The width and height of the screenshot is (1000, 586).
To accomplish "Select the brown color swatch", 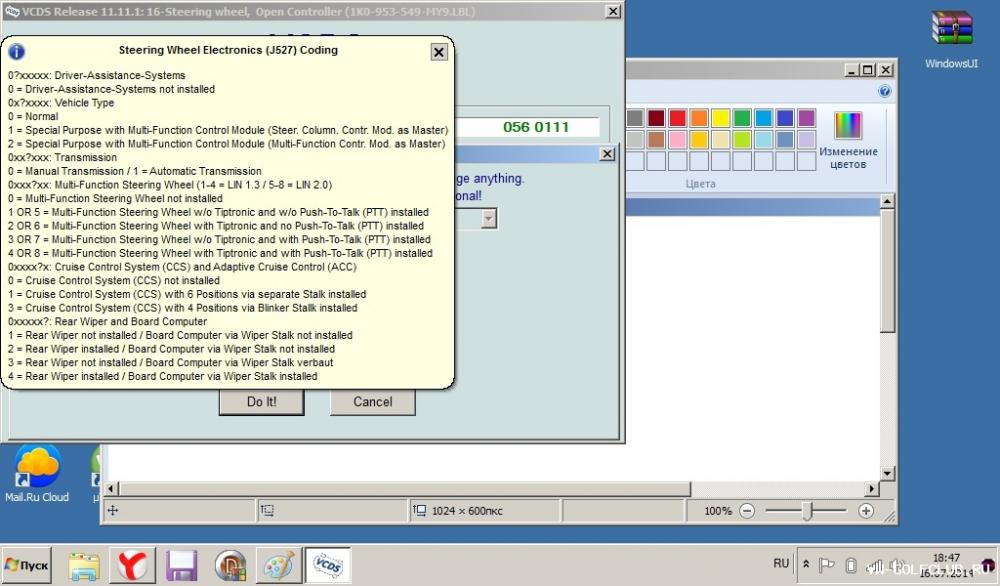I will pyautogui.click(x=656, y=139).
